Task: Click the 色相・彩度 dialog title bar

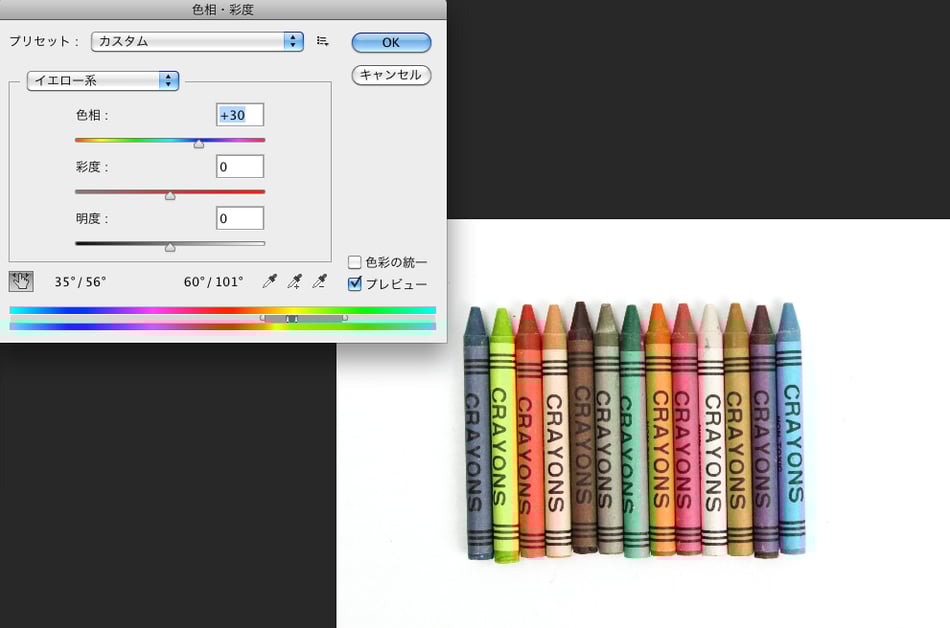Action: [x=223, y=10]
